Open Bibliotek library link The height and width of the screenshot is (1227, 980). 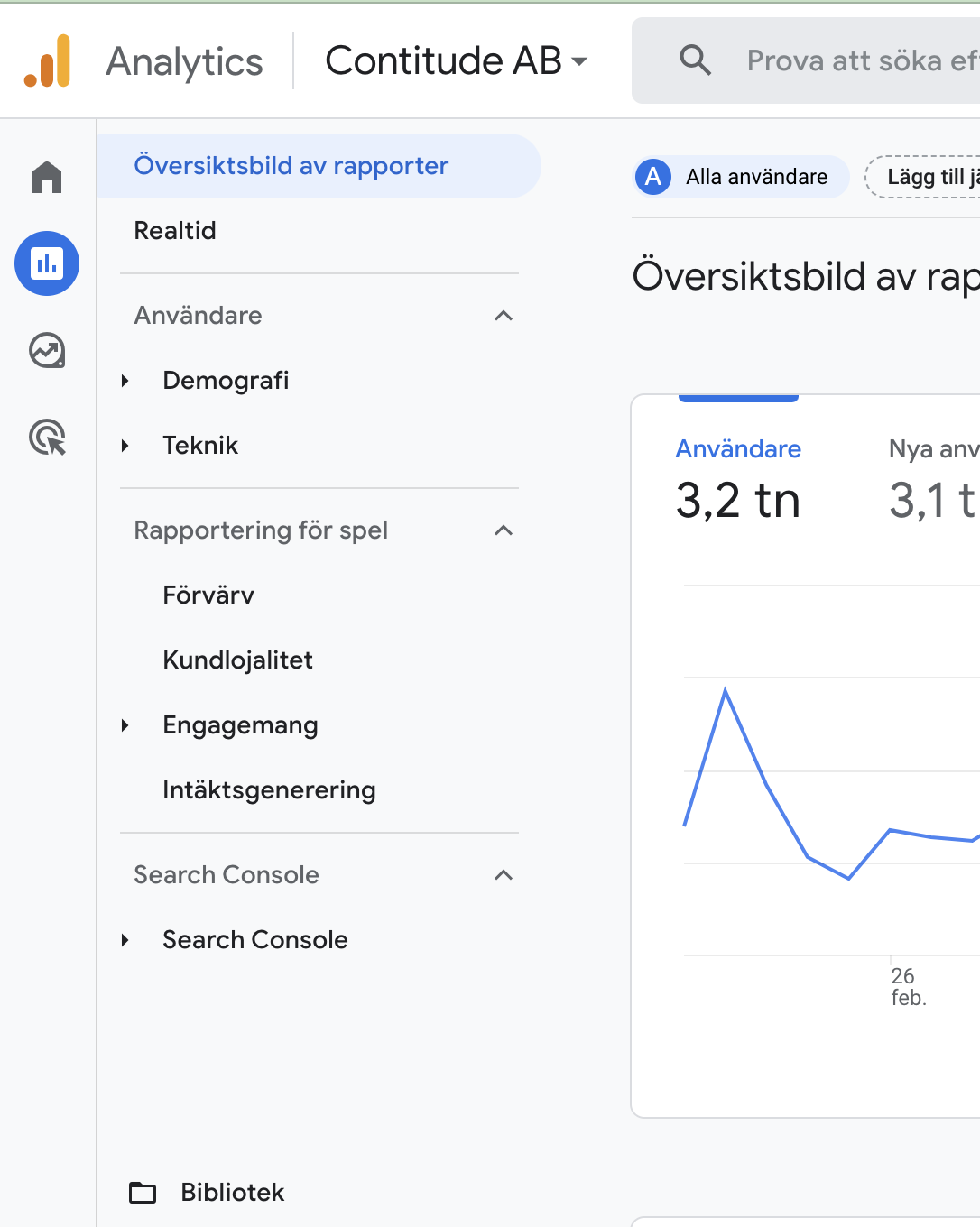233,1193
